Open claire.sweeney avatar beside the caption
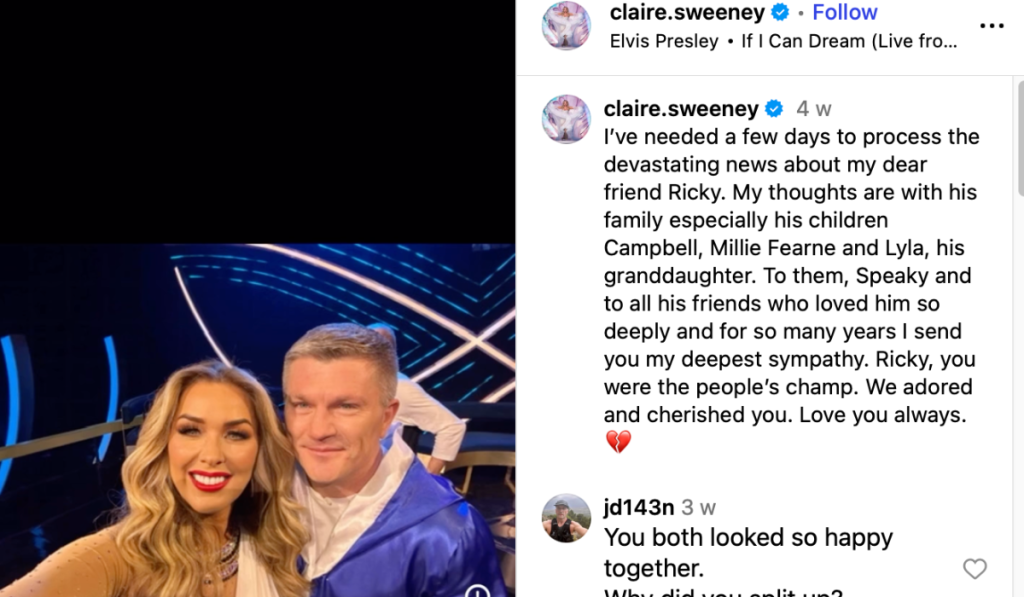This screenshot has width=1024, height=597. click(x=566, y=119)
